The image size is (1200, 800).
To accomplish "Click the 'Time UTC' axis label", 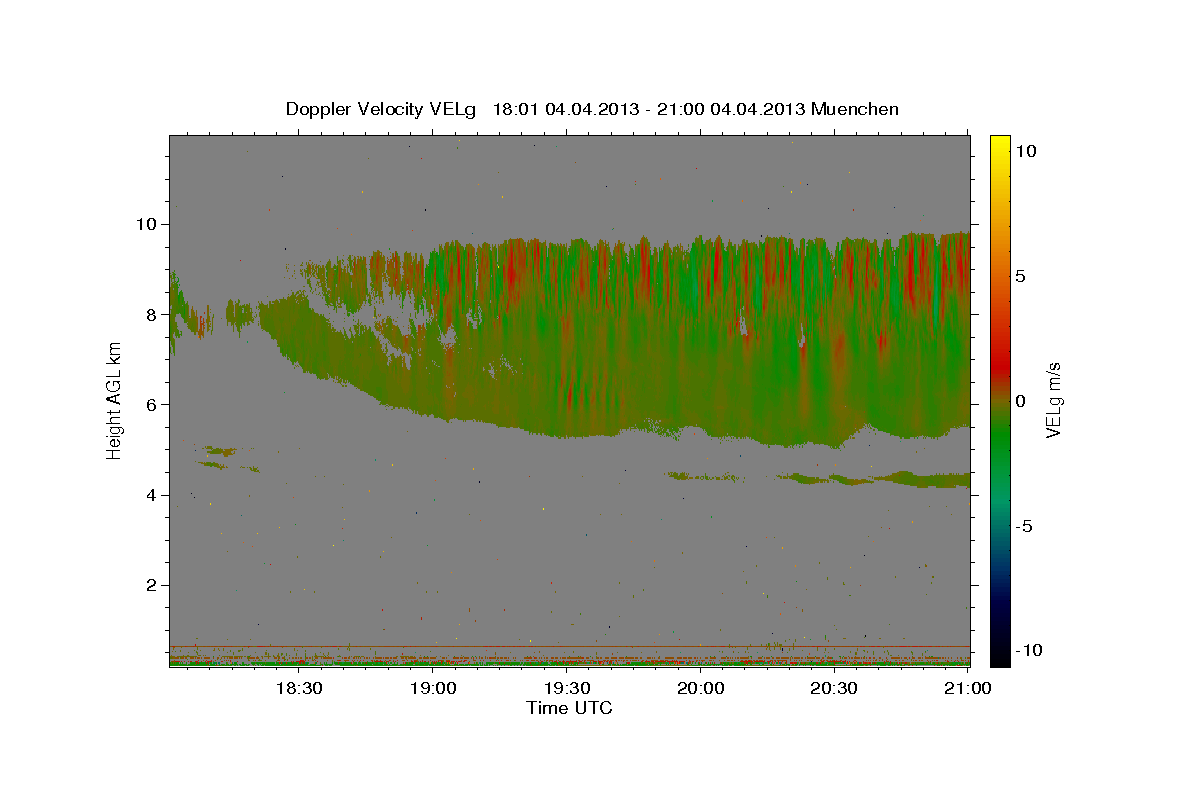I will click(569, 708).
